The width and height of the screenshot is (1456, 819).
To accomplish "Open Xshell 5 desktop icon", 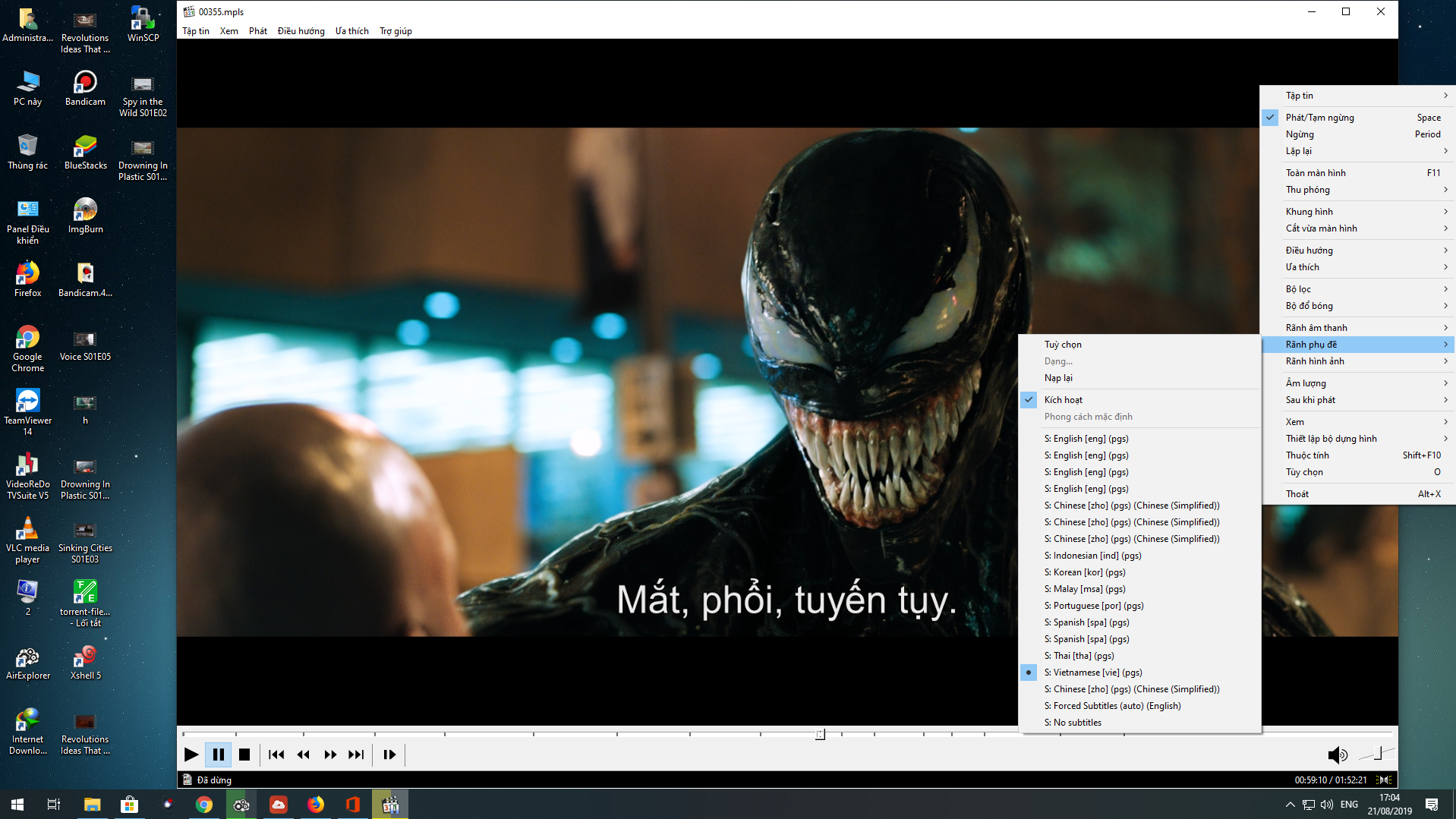I will (85, 663).
